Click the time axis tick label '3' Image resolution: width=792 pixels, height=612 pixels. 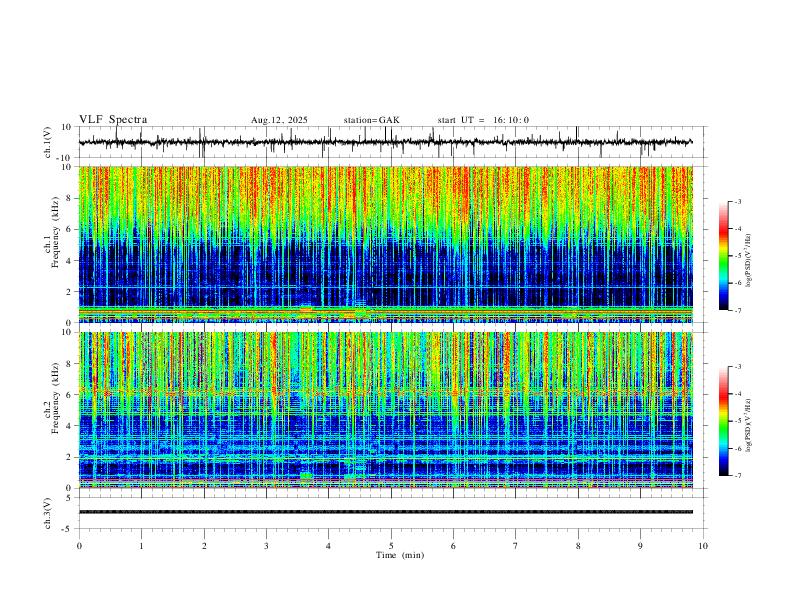click(x=266, y=546)
